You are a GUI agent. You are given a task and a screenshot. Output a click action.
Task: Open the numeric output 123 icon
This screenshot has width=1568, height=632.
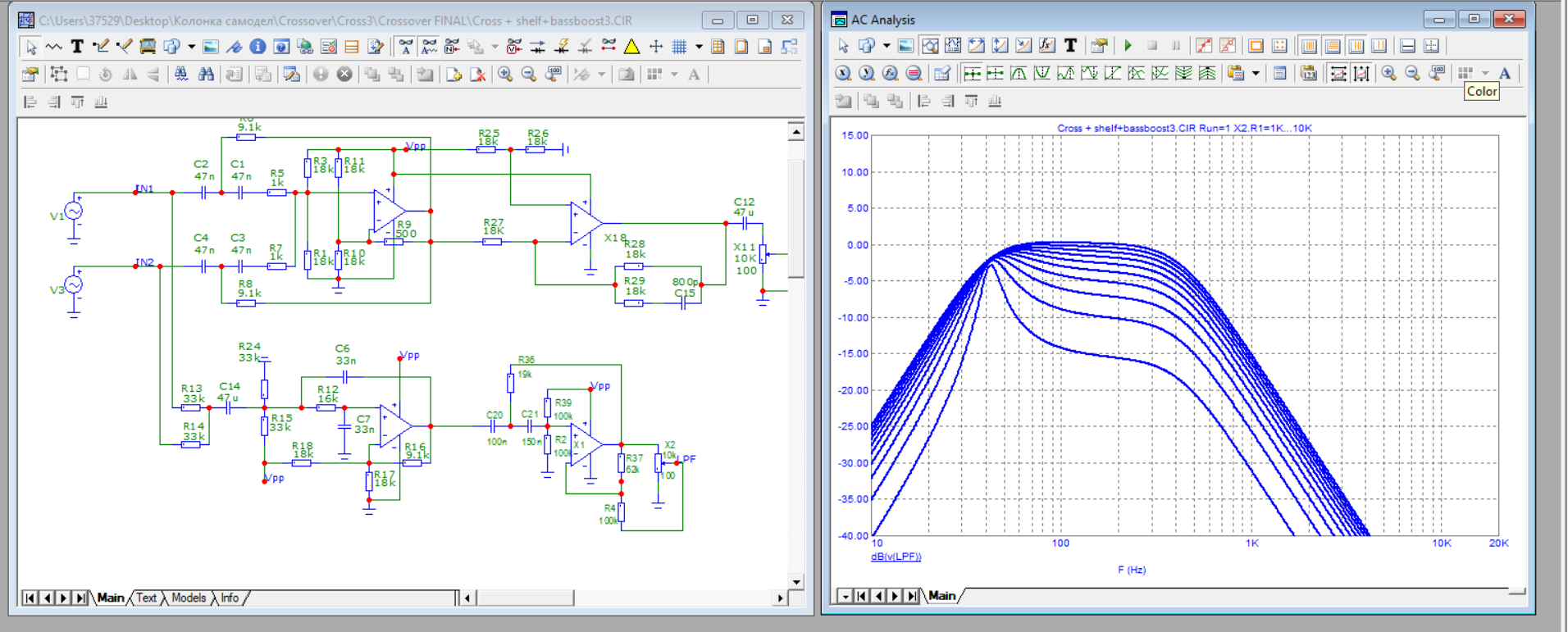pos(1309,72)
